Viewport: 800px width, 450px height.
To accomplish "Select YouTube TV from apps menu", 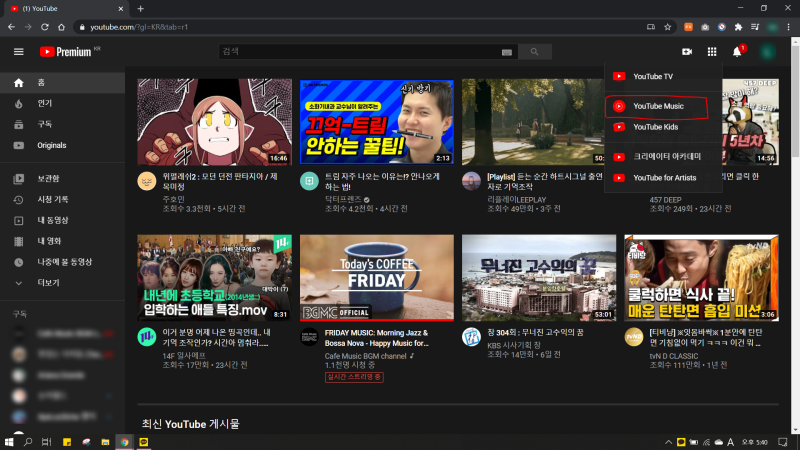I will pos(663,77).
